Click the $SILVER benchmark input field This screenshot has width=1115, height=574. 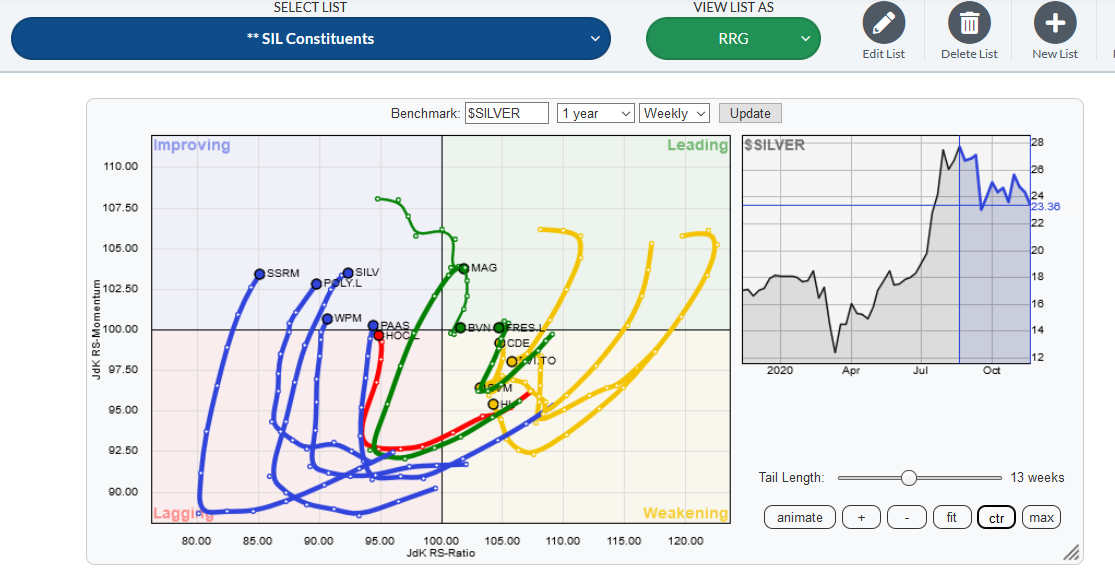pos(506,113)
